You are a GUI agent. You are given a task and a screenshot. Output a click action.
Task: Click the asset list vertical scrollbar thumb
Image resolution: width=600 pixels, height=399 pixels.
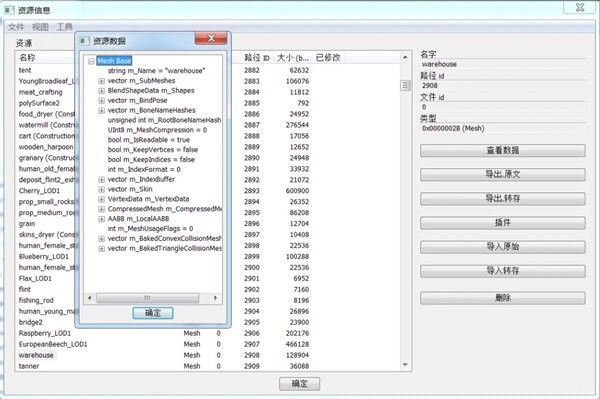pos(405,85)
